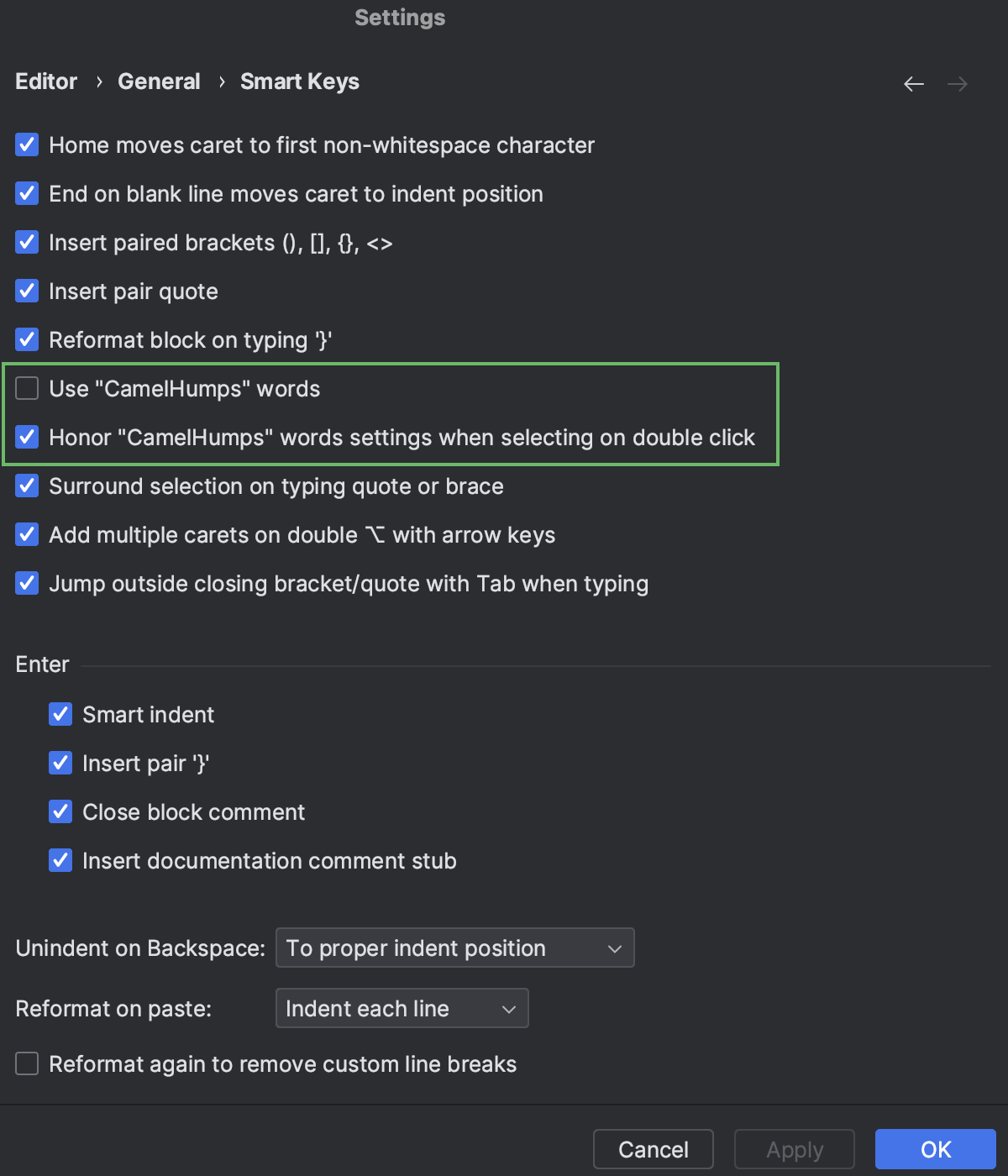Check "Reformat again to remove custom line breaks"

point(27,1063)
